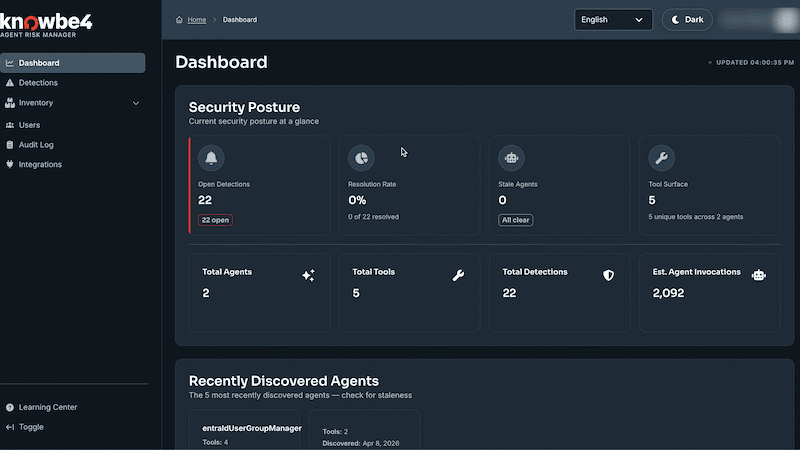The image size is (800, 450).
Task: Click the All clear badge
Action: click(x=515, y=220)
